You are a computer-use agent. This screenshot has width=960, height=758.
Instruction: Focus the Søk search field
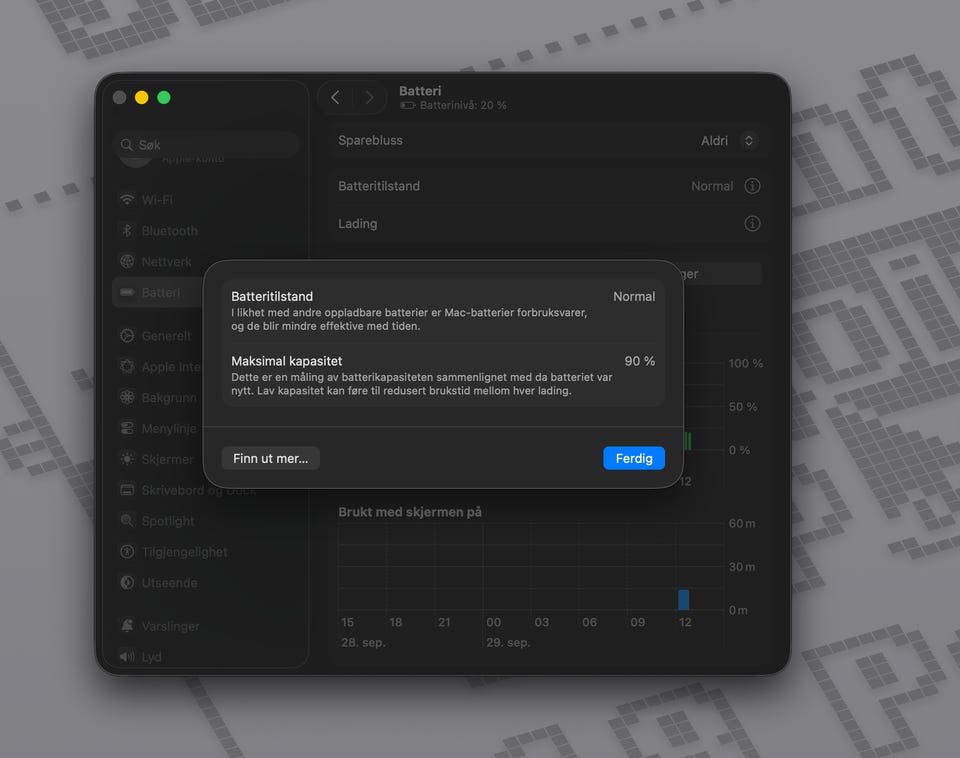tap(206, 144)
